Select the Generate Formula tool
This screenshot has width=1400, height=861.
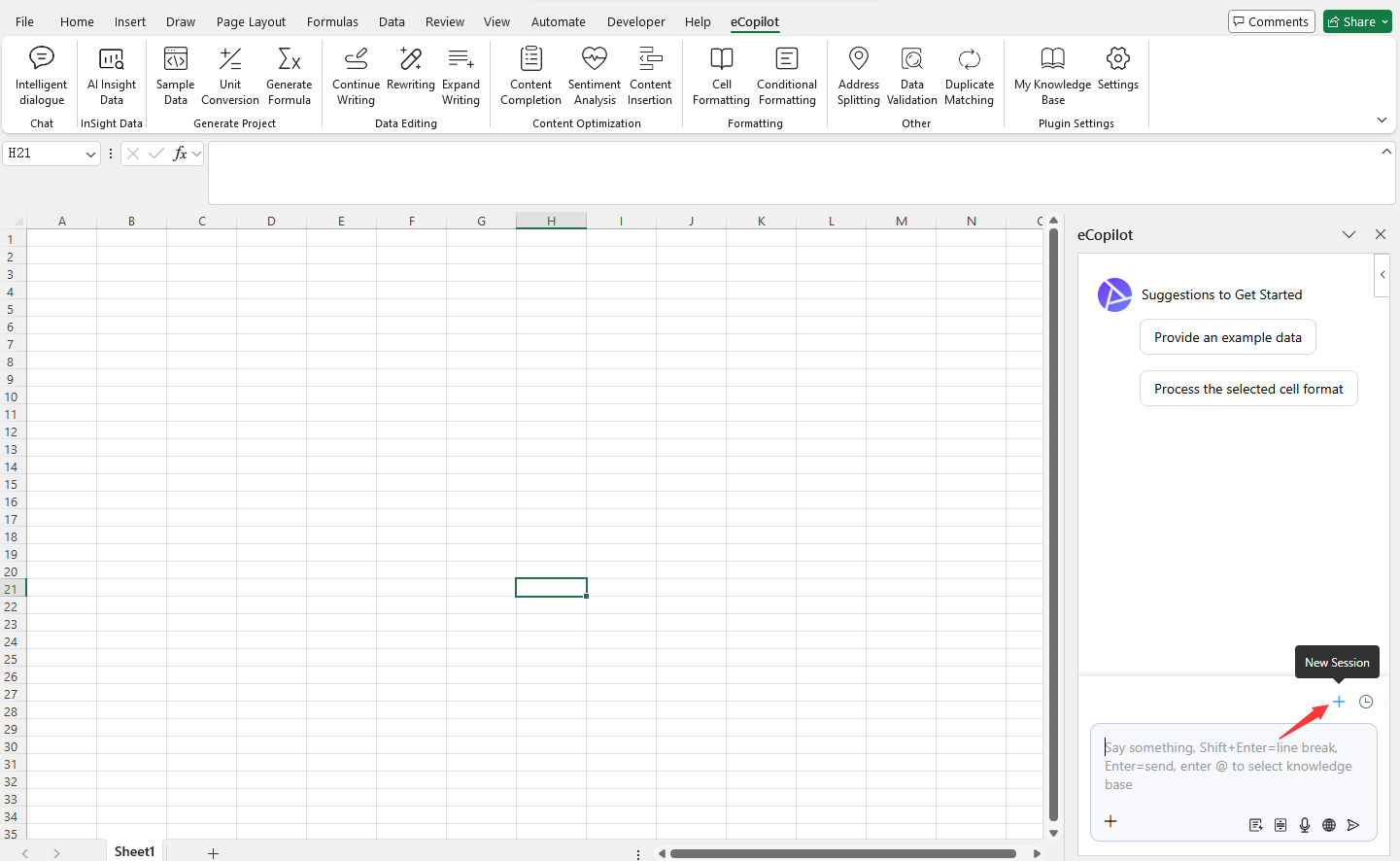(290, 76)
